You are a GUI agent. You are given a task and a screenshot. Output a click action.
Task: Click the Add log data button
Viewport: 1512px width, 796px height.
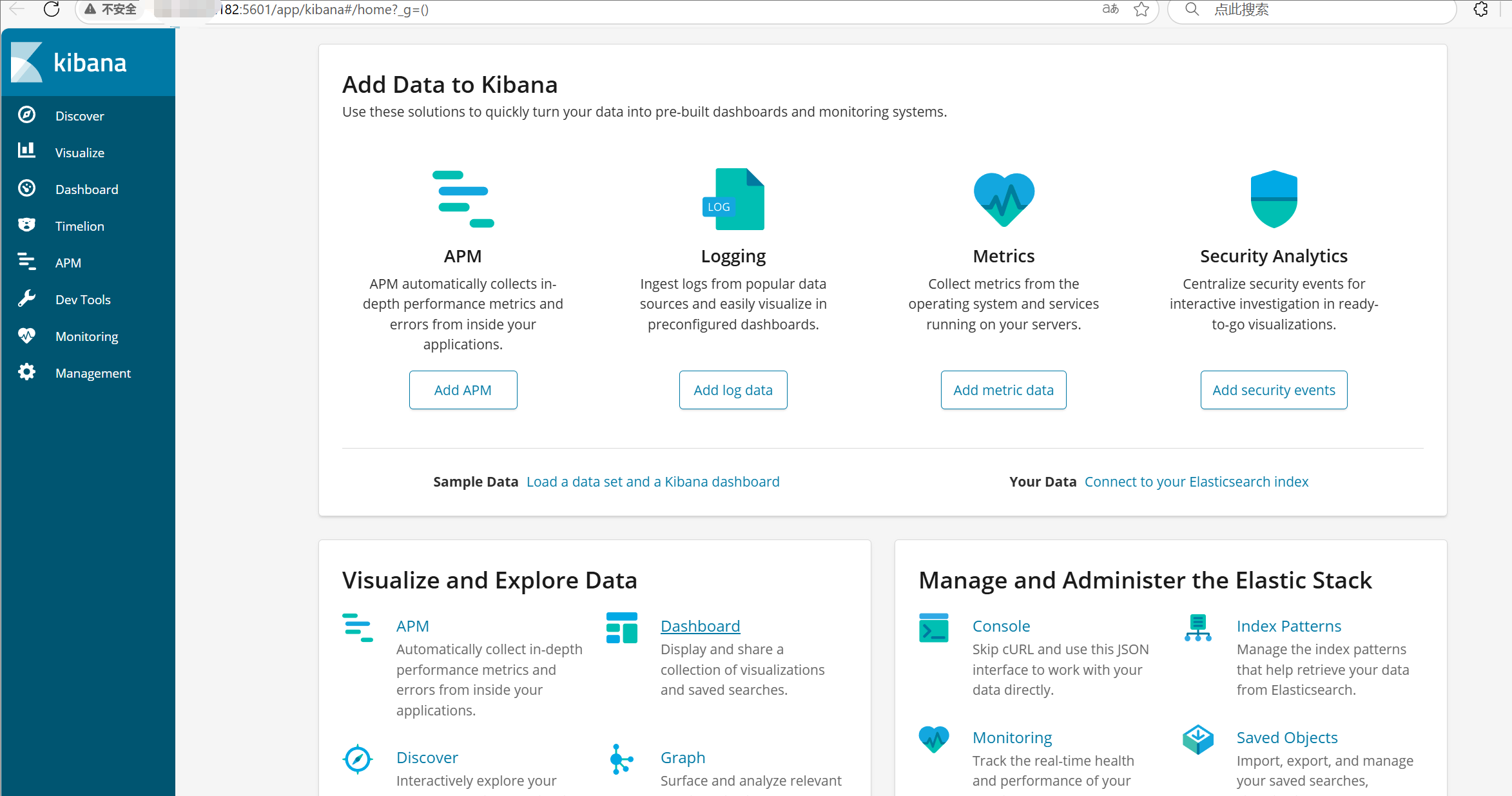click(733, 390)
